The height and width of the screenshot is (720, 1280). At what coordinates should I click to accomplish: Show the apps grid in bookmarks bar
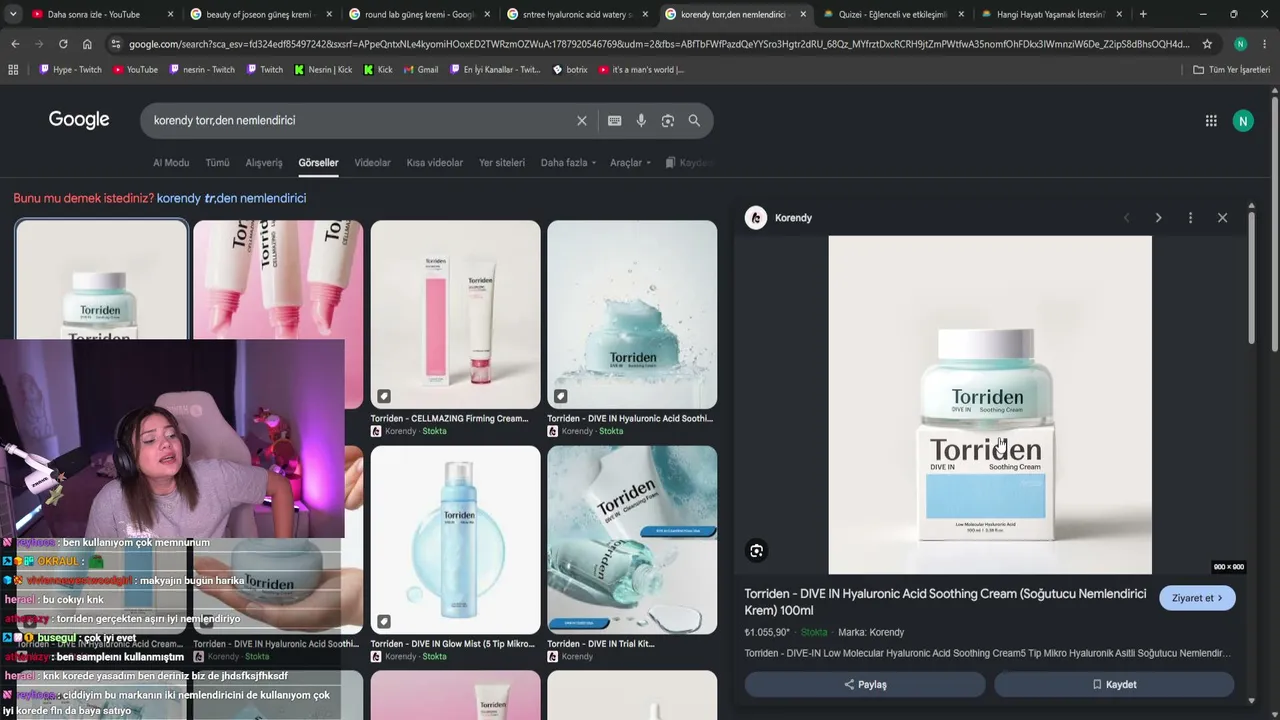click(13, 70)
